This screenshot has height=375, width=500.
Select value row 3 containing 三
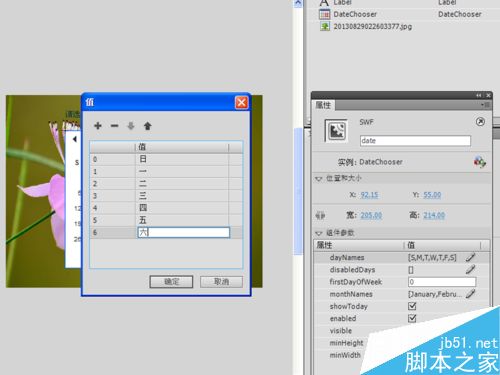coord(166,196)
